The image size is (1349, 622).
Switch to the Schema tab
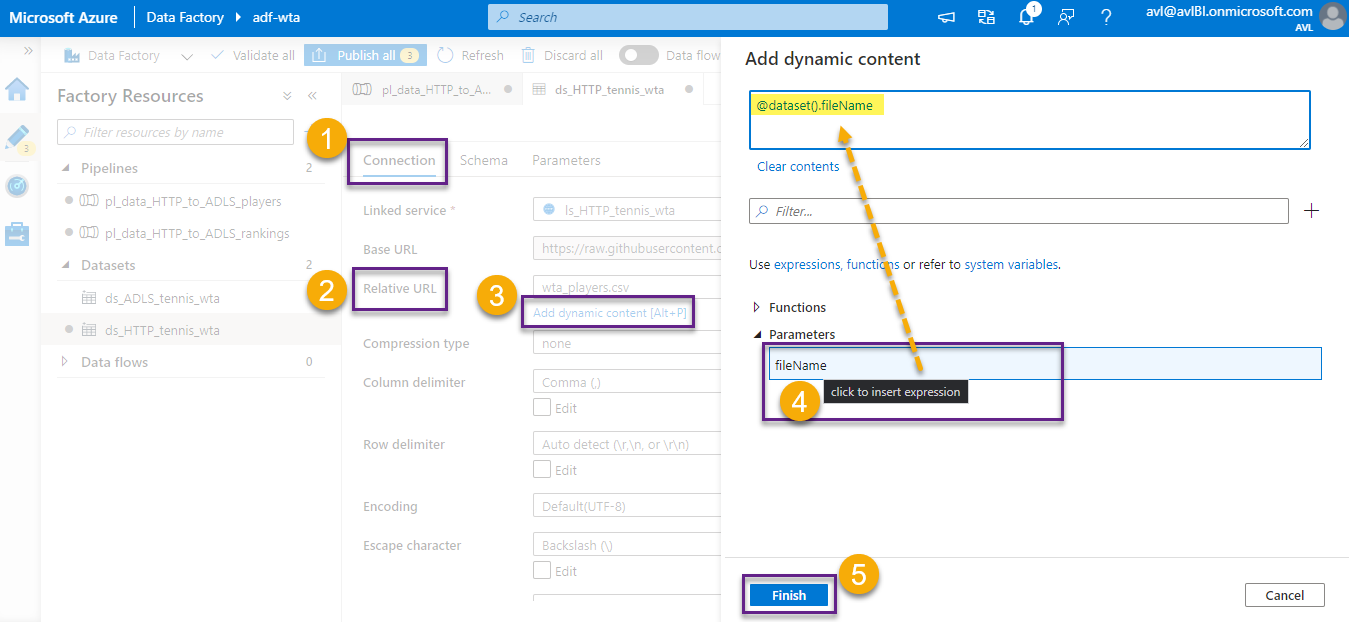pyautogui.click(x=483, y=160)
